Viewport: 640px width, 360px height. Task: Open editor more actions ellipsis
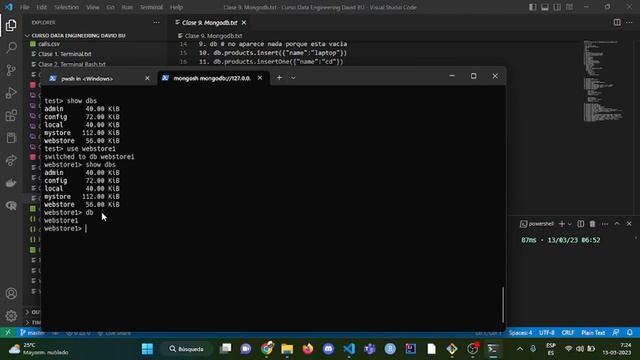[x=629, y=22]
